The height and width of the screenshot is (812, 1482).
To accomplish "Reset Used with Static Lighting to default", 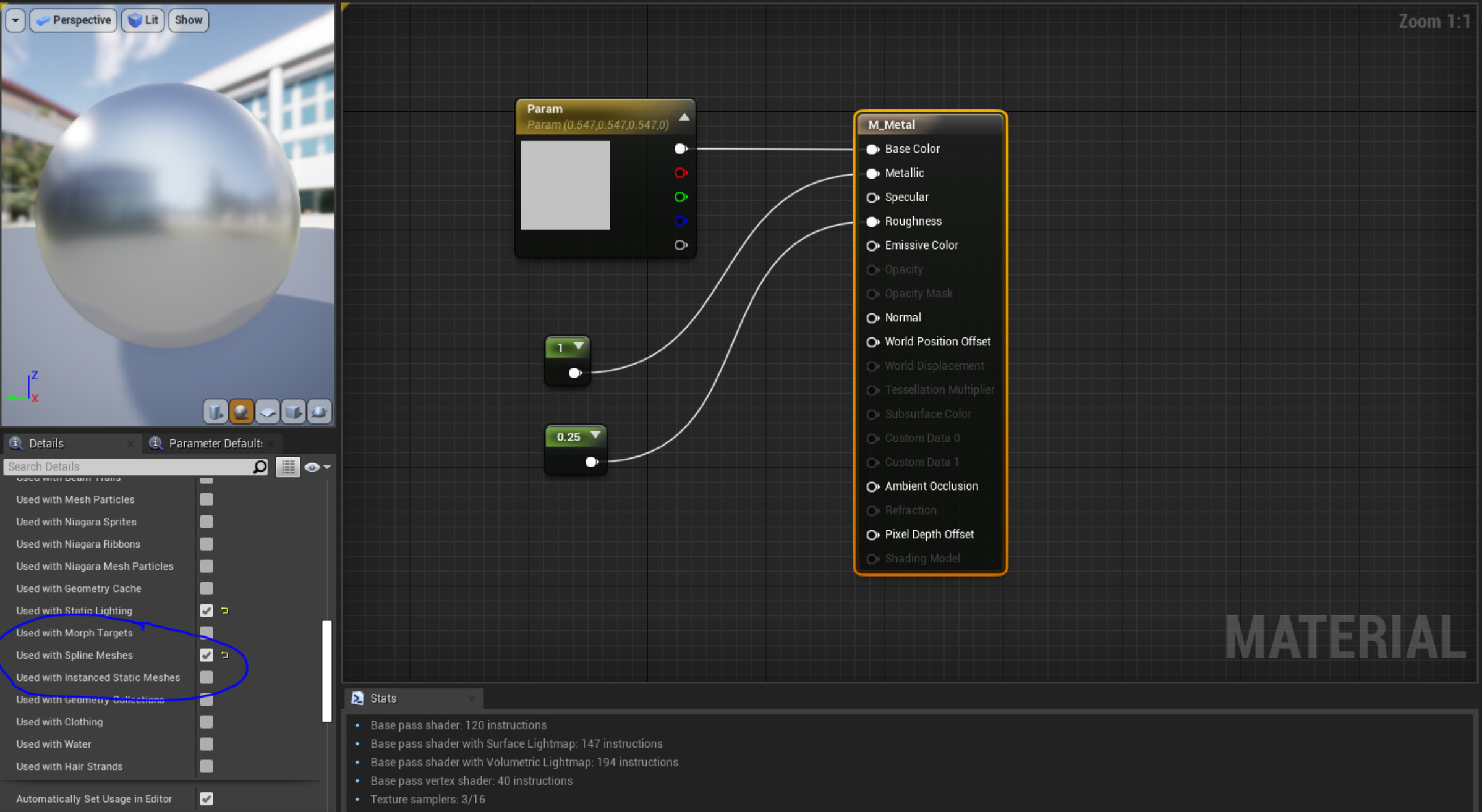I will (x=223, y=611).
